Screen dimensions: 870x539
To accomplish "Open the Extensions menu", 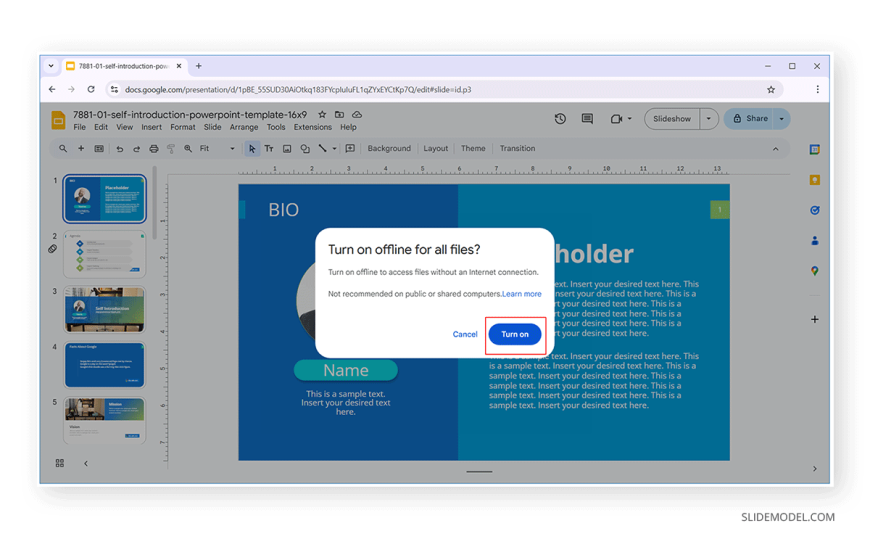I will click(312, 127).
